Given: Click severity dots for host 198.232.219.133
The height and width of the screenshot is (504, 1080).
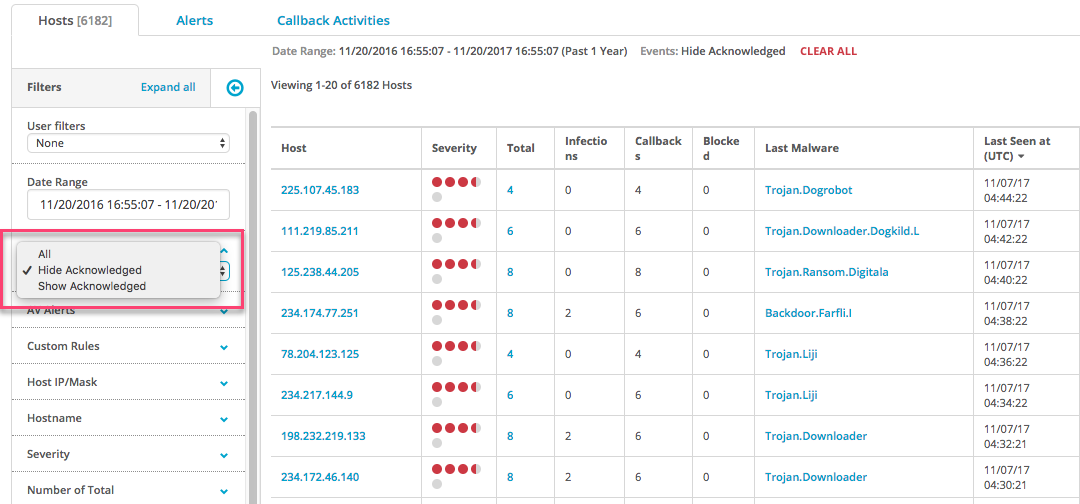Looking at the screenshot, I should pyautogui.click(x=457, y=435).
